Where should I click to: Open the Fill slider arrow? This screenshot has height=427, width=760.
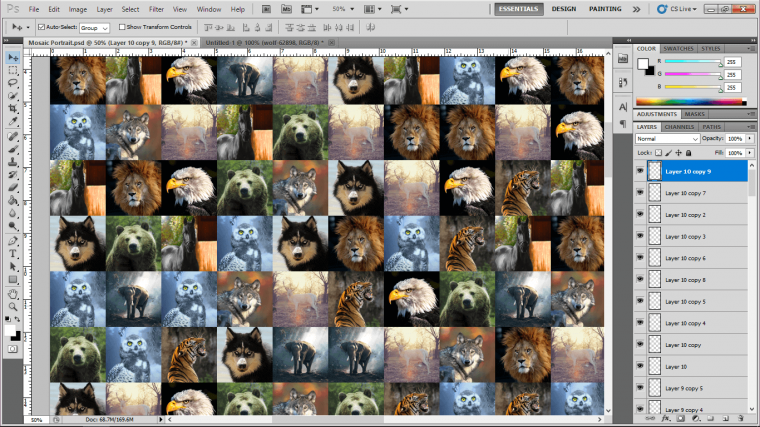(750, 153)
